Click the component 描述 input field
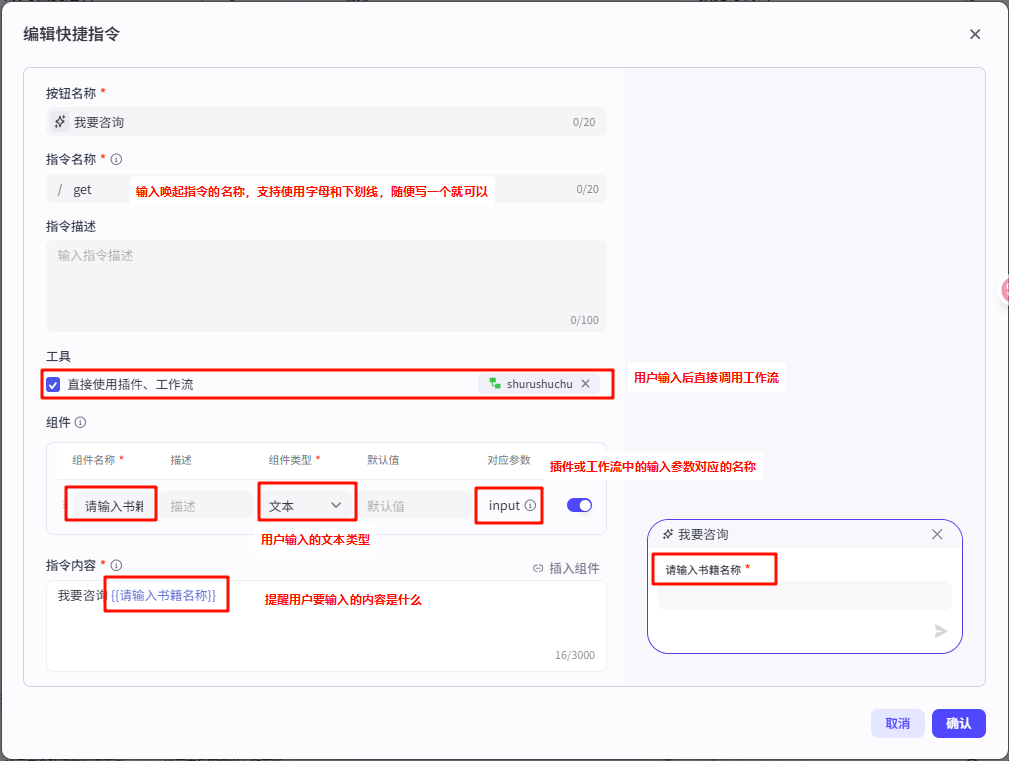The width and height of the screenshot is (1009, 761). [208, 506]
